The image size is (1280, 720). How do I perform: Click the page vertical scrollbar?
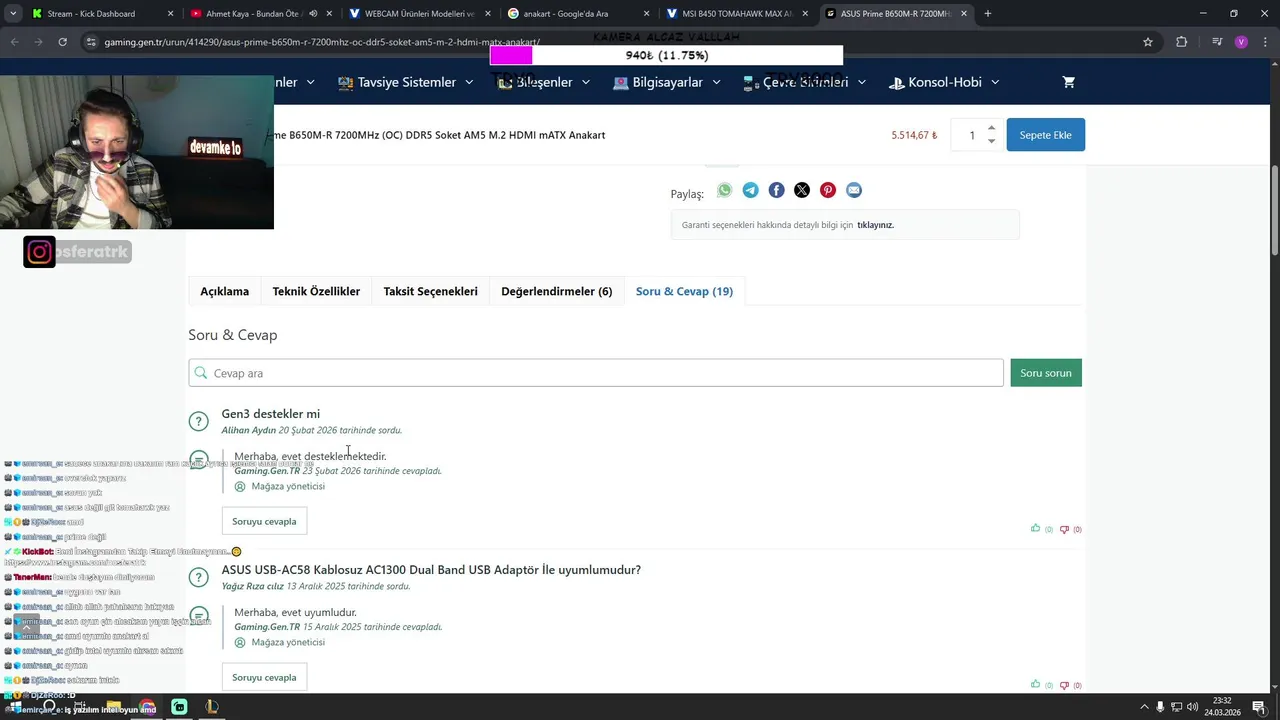coord(1275,210)
